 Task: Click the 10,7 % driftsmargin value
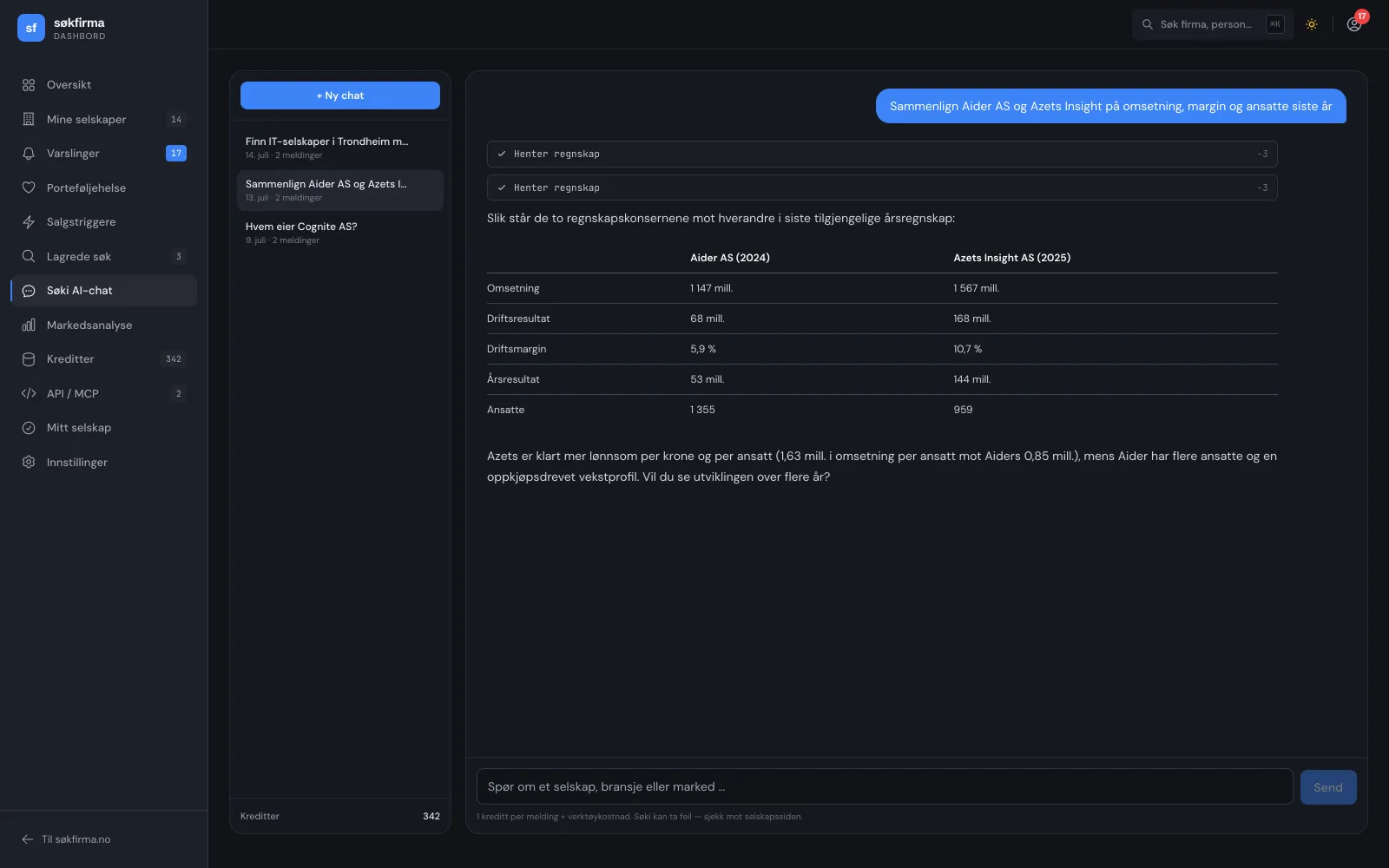968,349
